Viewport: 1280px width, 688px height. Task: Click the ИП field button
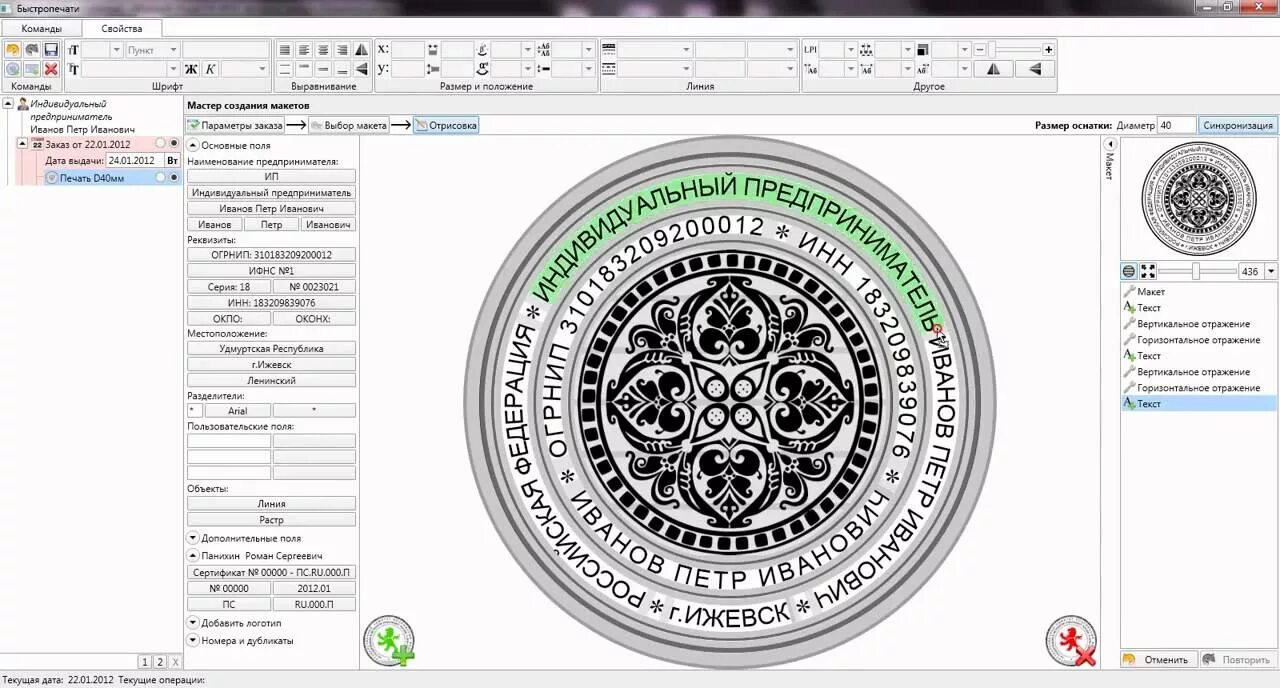click(271, 176)
